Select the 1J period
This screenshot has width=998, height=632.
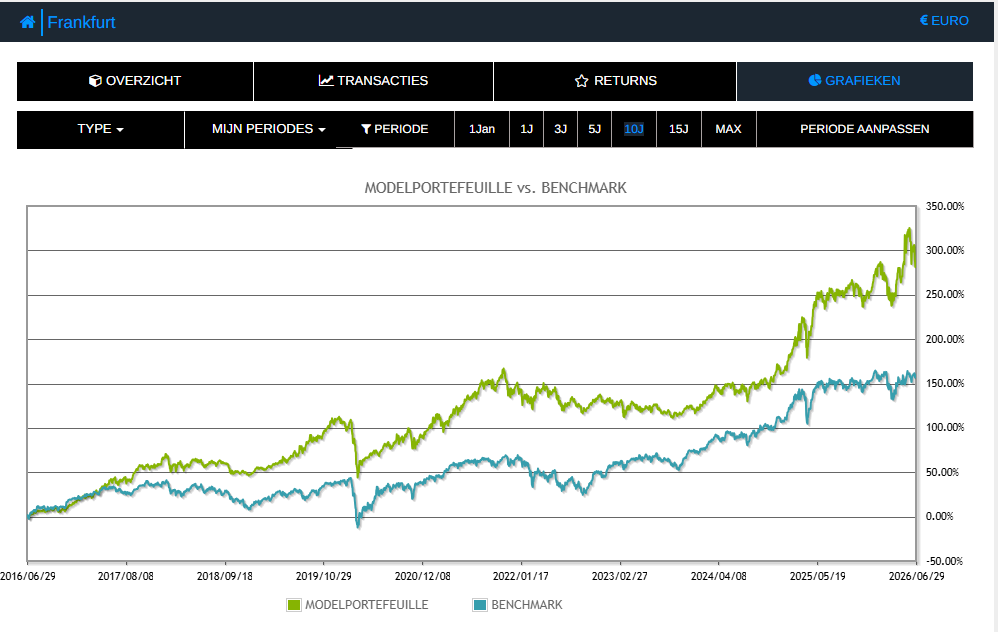(526, 129)
